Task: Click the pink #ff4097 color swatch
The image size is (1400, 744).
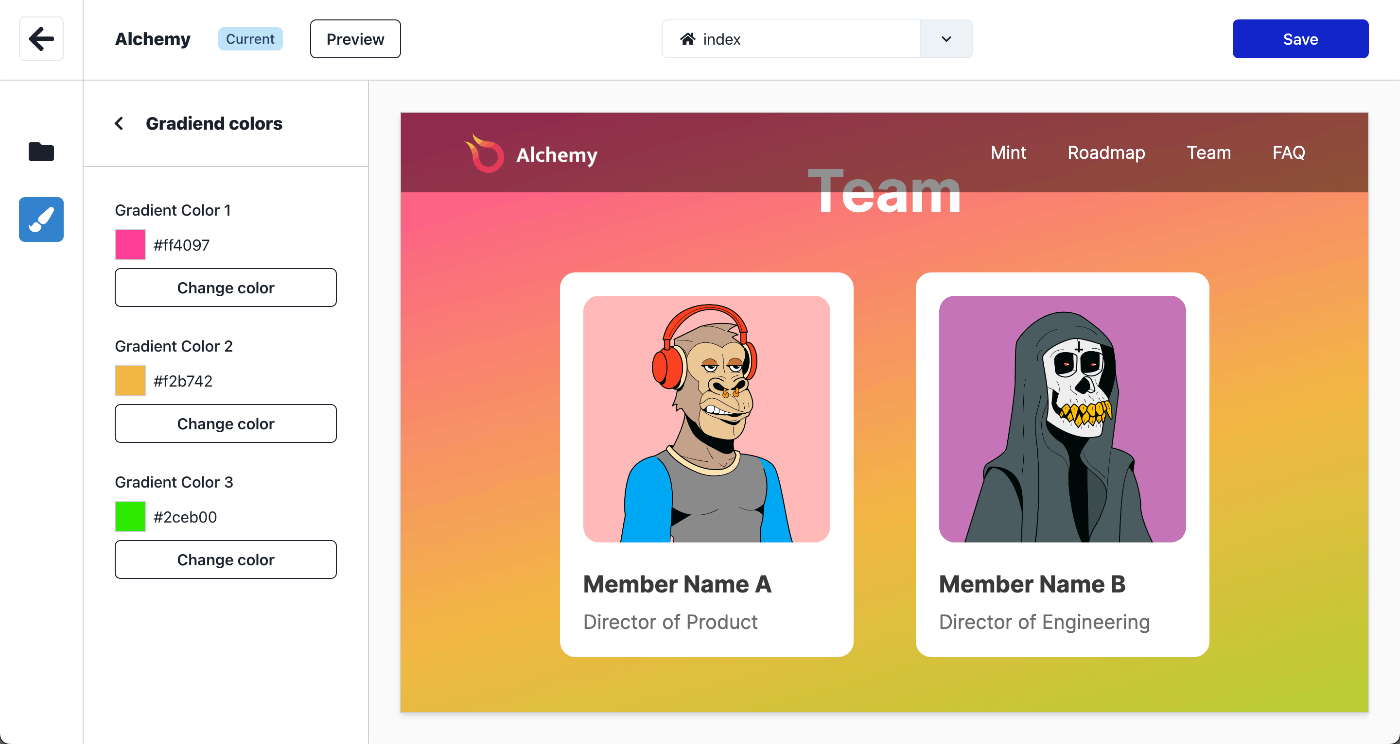Action: pyautogui.click(x=130, y=245)
